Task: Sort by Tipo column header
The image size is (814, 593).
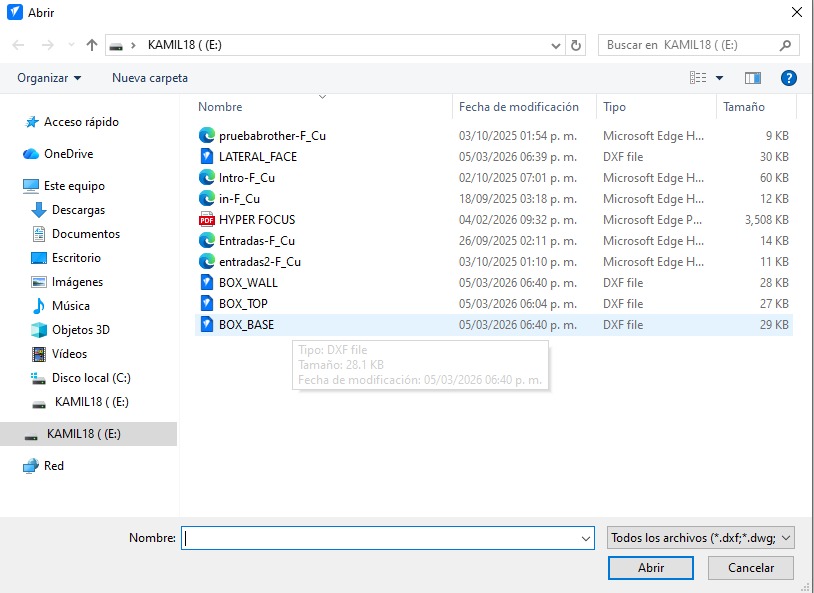Action: (614, 106)
